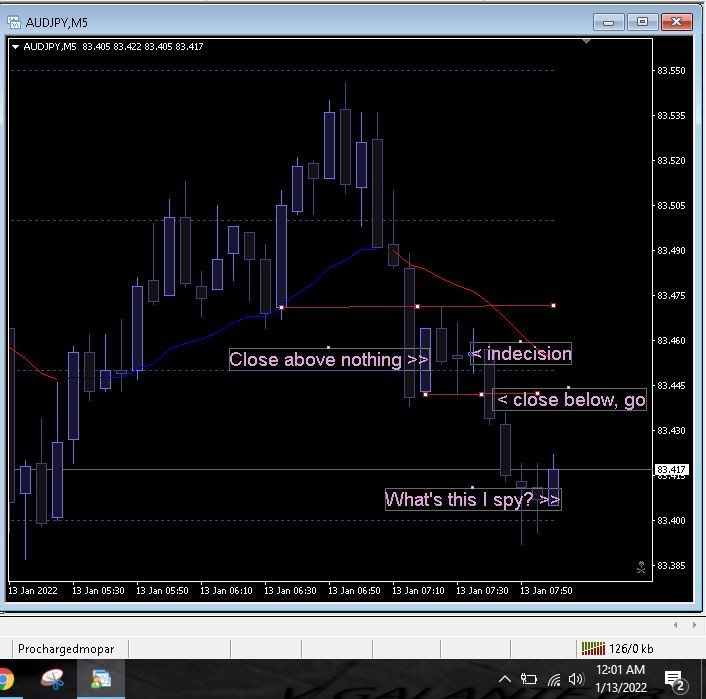Click the 126/0 kb traffic indicator

631,649
